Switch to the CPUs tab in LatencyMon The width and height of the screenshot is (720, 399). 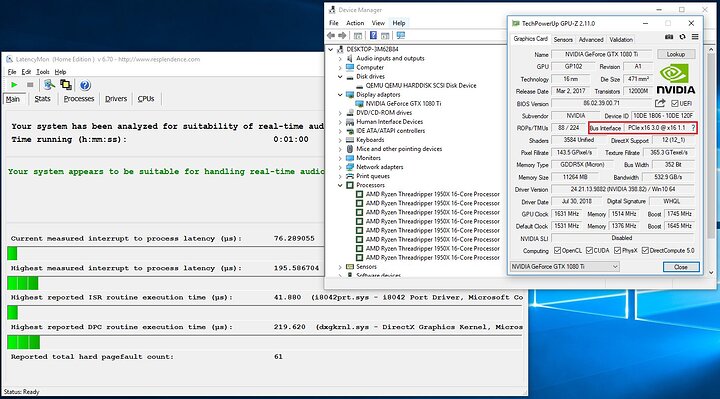(146, 99)
